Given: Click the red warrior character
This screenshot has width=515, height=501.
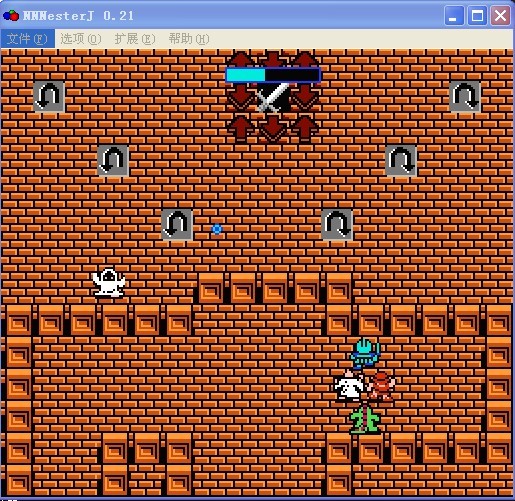Looking at the screenshot, I should click(x=381, y=386).
